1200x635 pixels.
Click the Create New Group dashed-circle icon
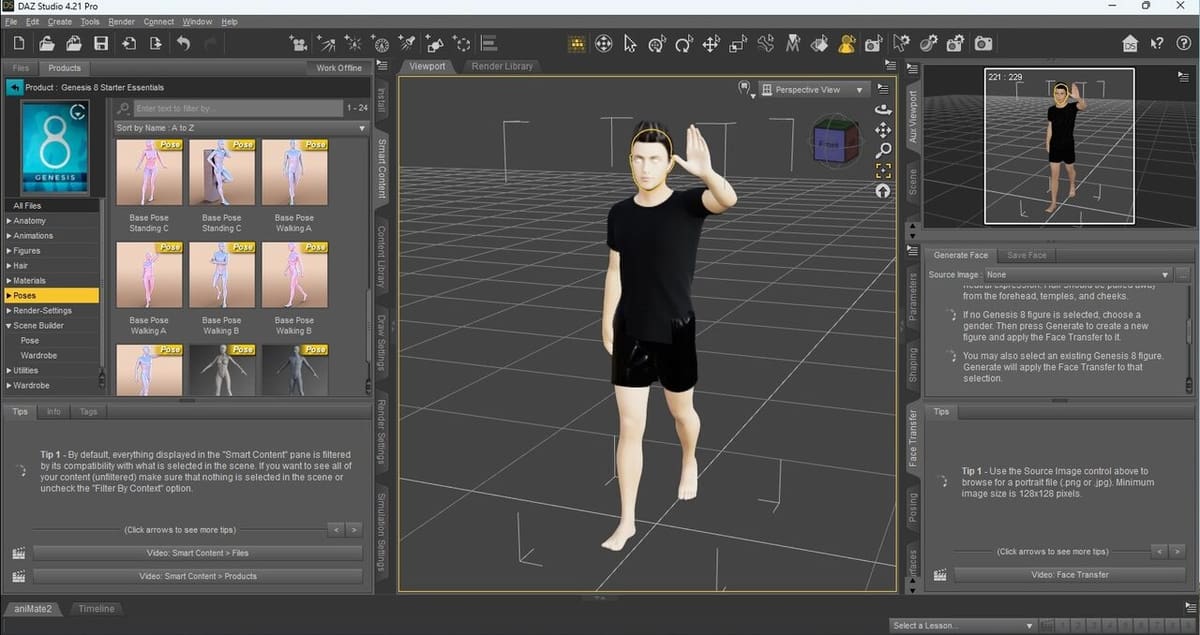462,43
